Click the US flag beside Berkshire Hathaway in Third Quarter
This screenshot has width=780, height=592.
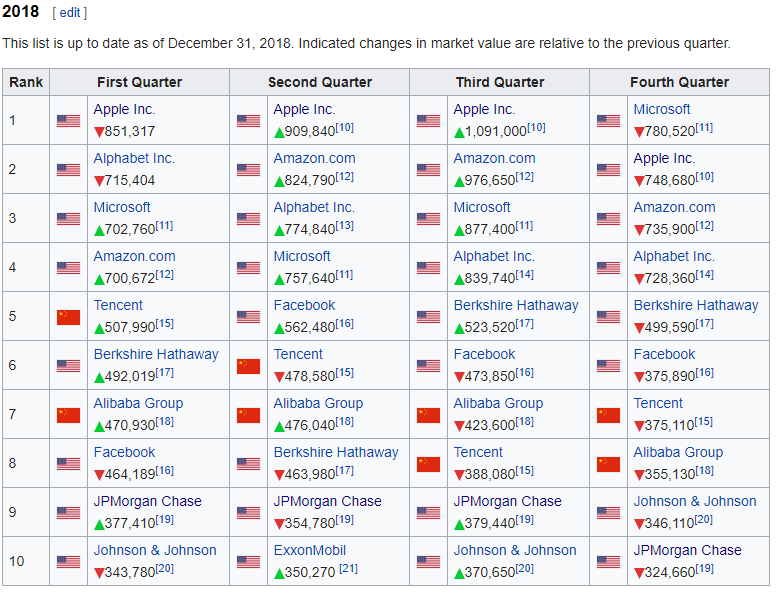click(428, 317)
